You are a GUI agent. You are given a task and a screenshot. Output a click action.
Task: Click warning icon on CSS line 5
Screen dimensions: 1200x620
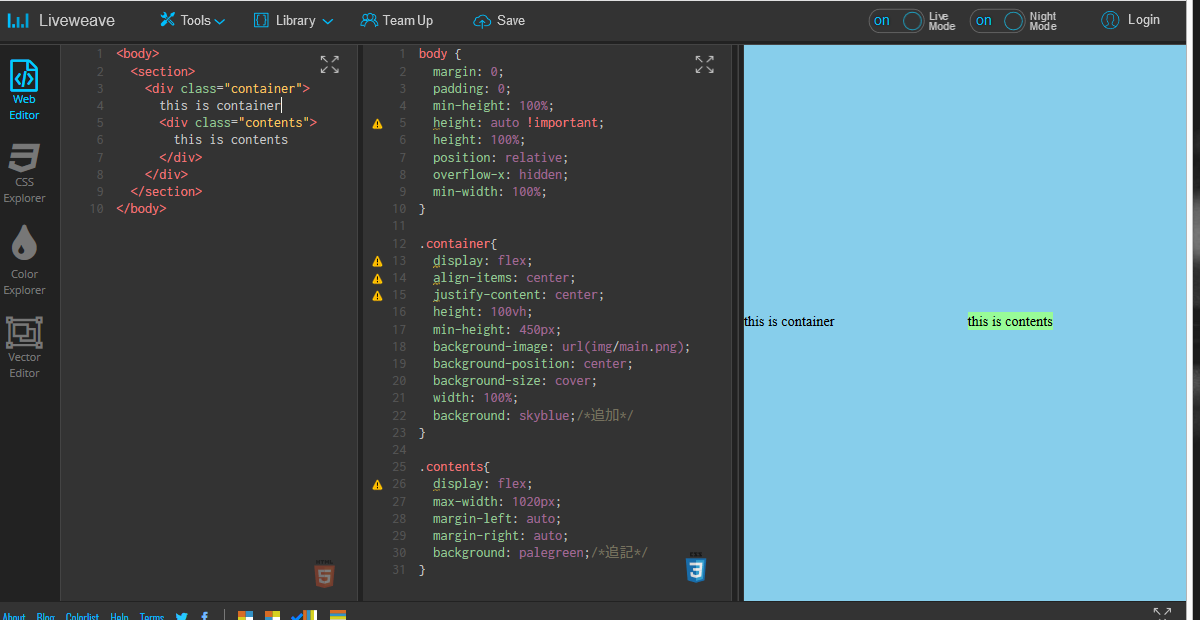377,124
